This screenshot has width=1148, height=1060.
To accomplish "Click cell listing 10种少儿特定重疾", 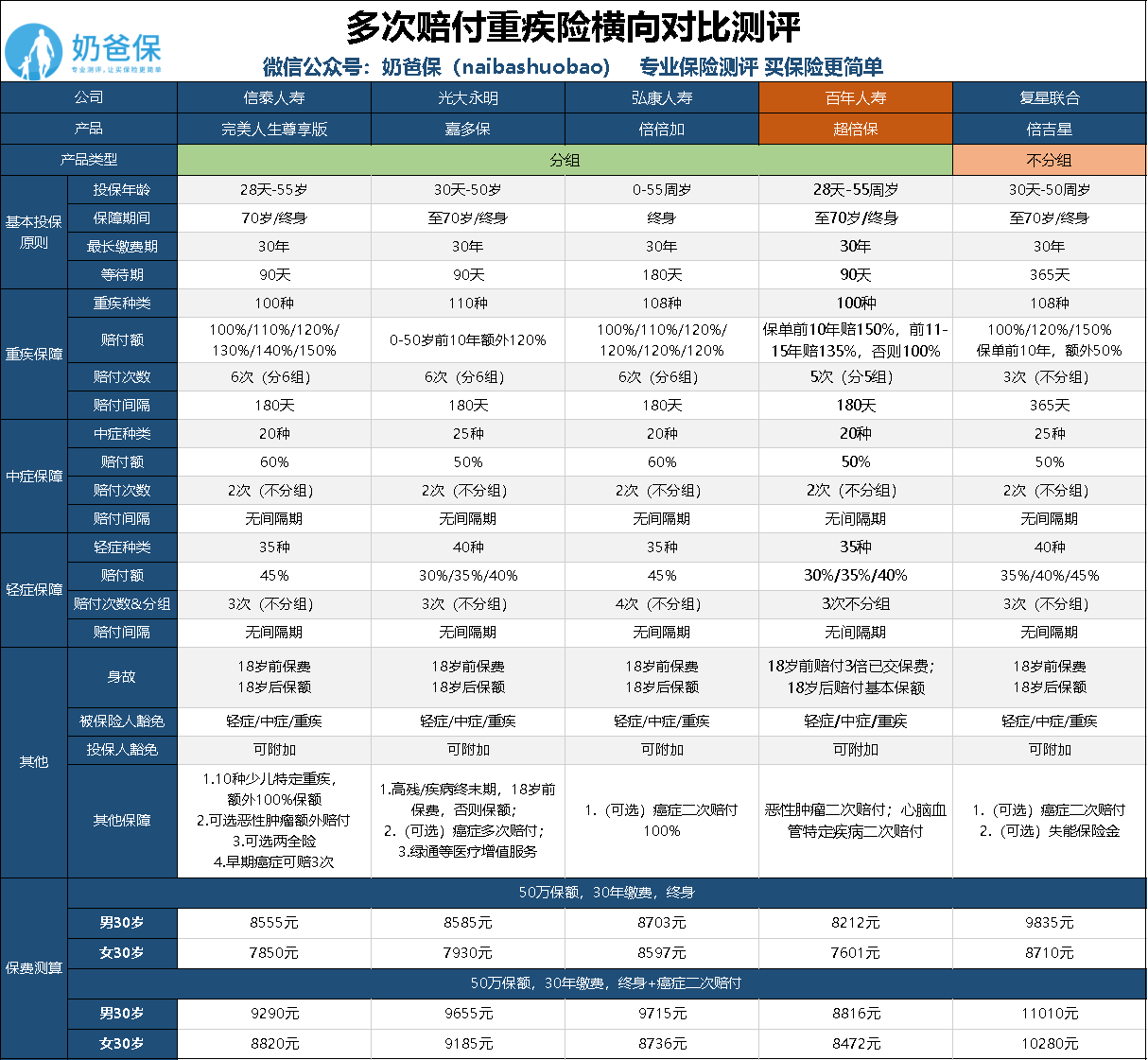I will pyautogui.click(x=274, y=821).
